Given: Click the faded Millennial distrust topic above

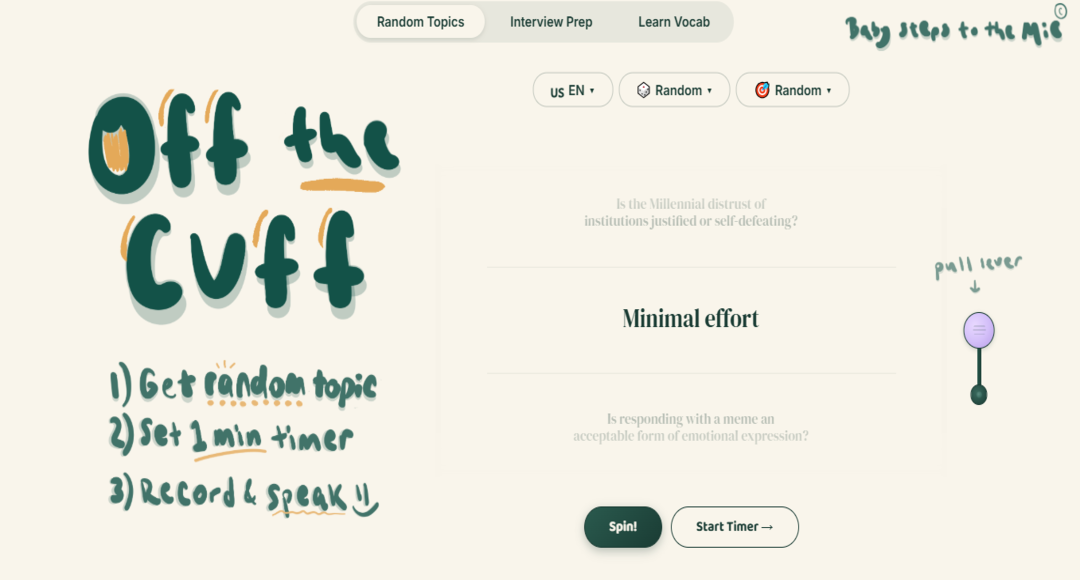Looking at the screenshot, I should pyautogui.click(x=691, y=212).
